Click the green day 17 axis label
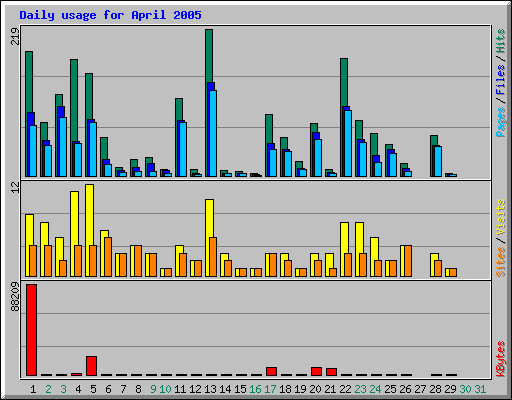Viewport: 512px width, 400px height. tap(270, 389)
